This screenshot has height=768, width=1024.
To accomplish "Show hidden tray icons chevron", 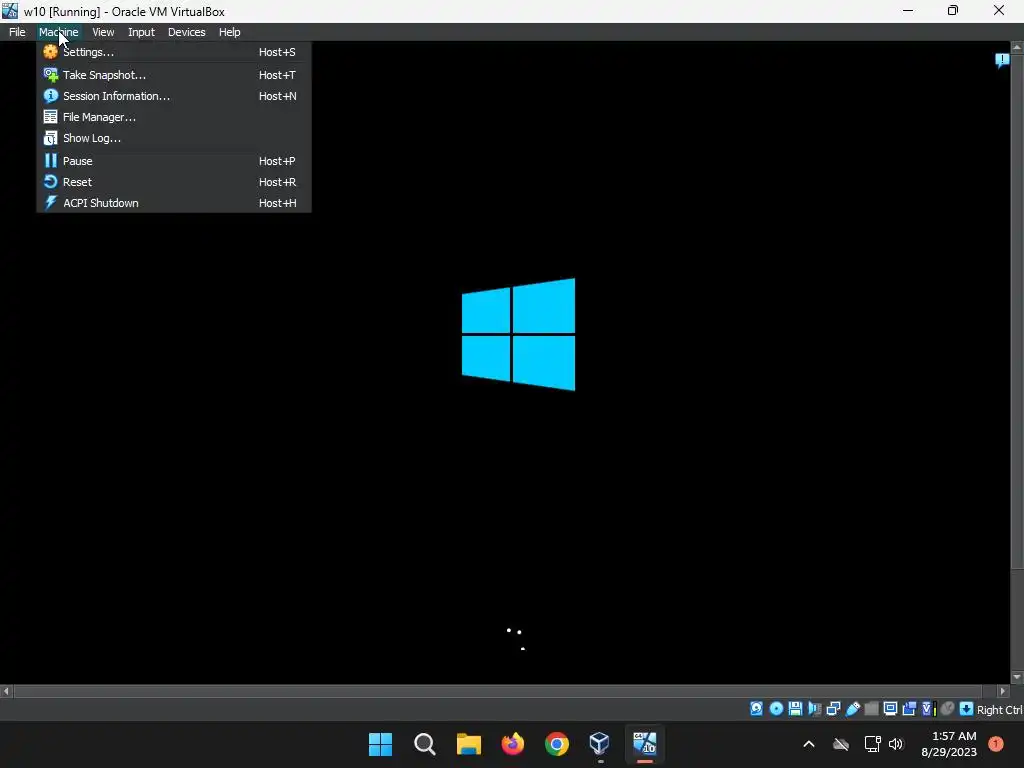I will [x=808, y=744].
